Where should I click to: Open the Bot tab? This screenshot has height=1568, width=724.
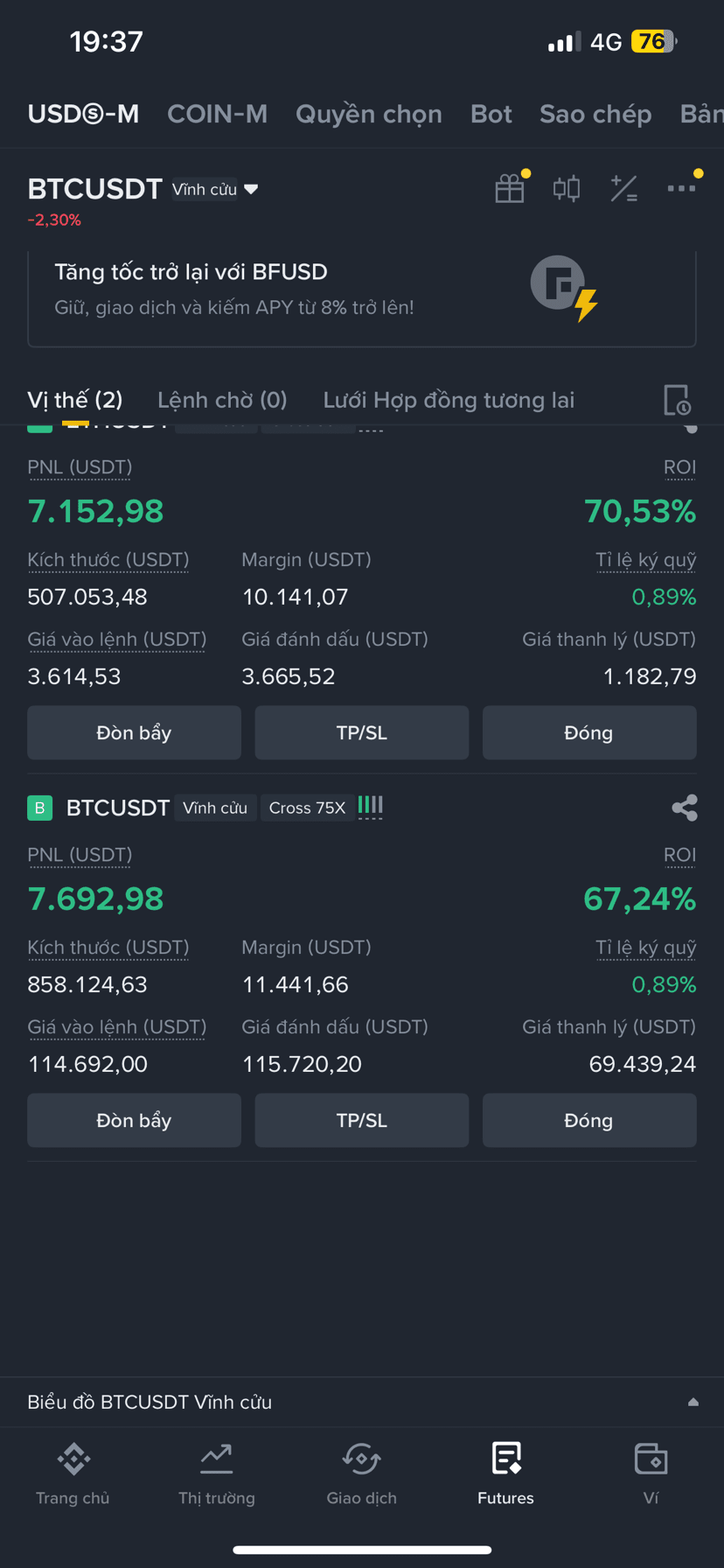(x=491, y=114)
